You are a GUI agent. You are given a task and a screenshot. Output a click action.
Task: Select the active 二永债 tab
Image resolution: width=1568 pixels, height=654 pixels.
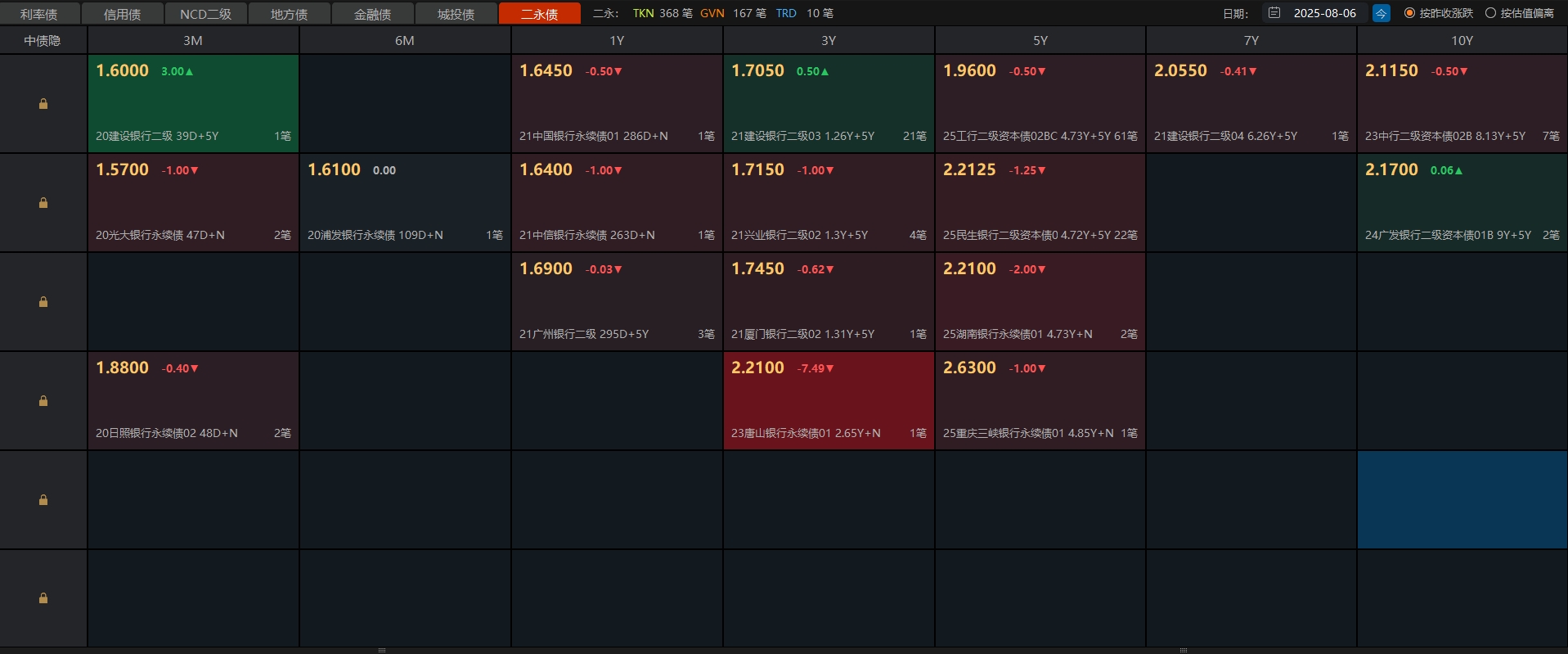[540, 14]
